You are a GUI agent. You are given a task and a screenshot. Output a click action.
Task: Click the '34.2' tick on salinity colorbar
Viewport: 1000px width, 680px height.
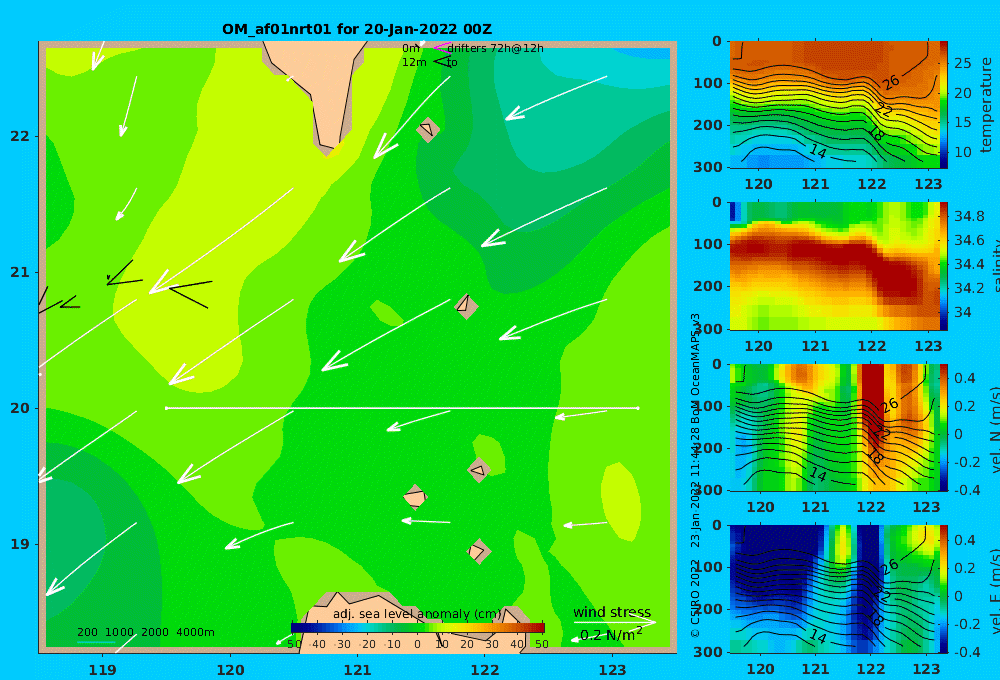tap(969, 288)
